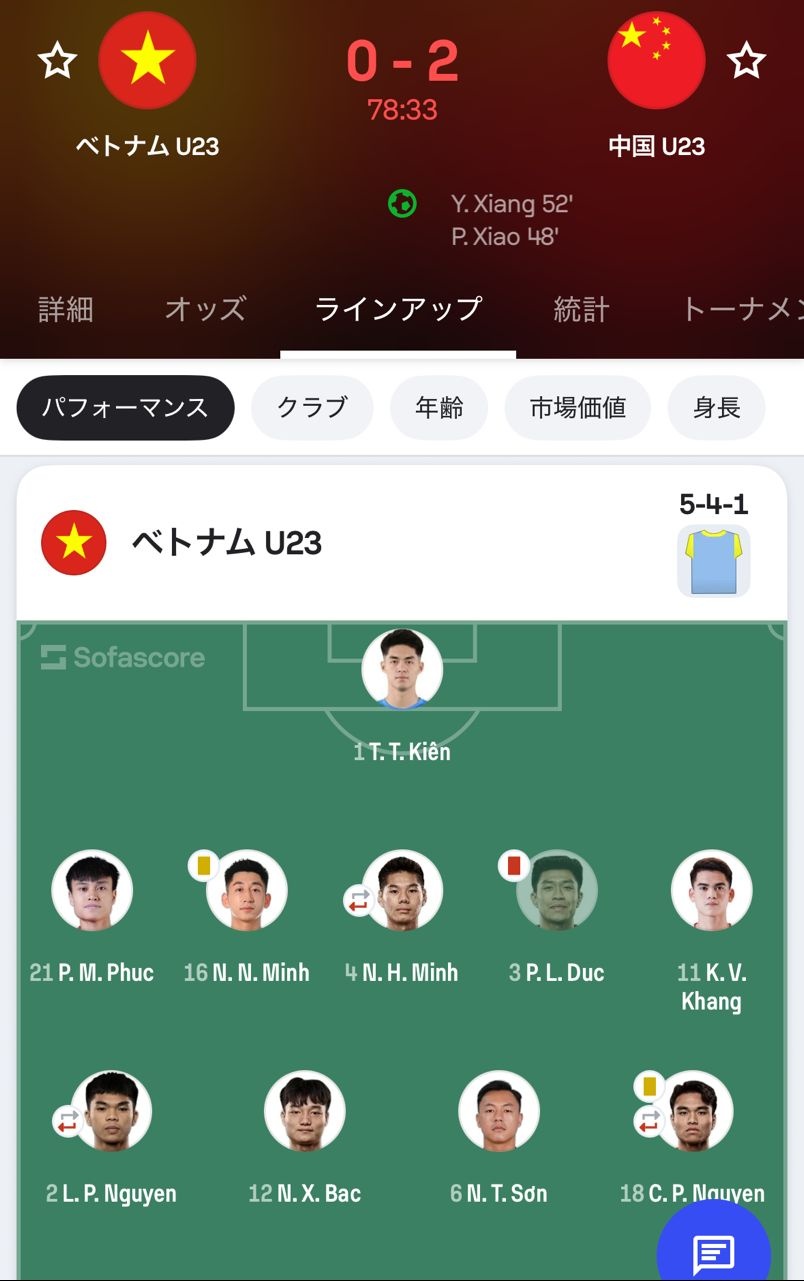Tap the China flag in the score header

656,61
